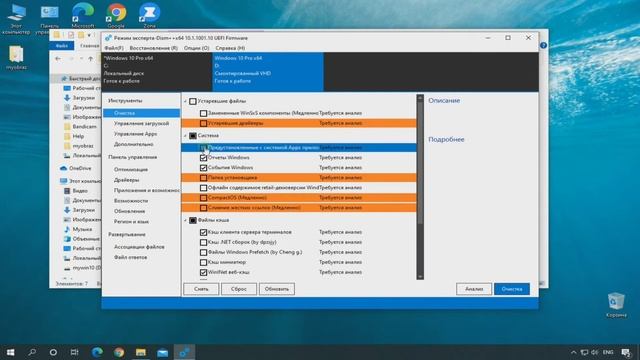Viewport: 640px width, 360px height.
Task: Toggle the Файлы кэша group checkbox
Action: [193, 220]
